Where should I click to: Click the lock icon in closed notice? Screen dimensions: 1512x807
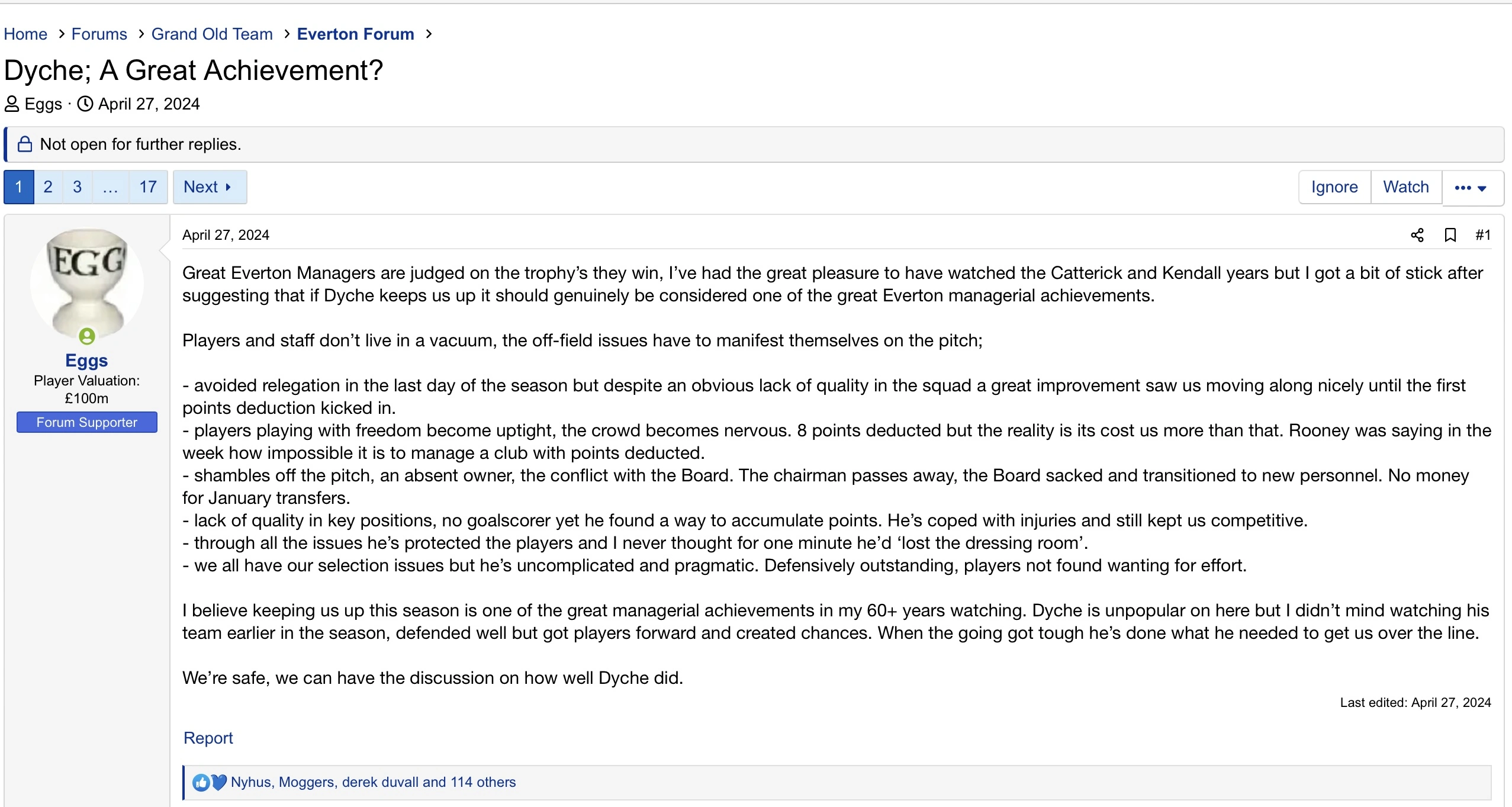click(x=25, y=144)
